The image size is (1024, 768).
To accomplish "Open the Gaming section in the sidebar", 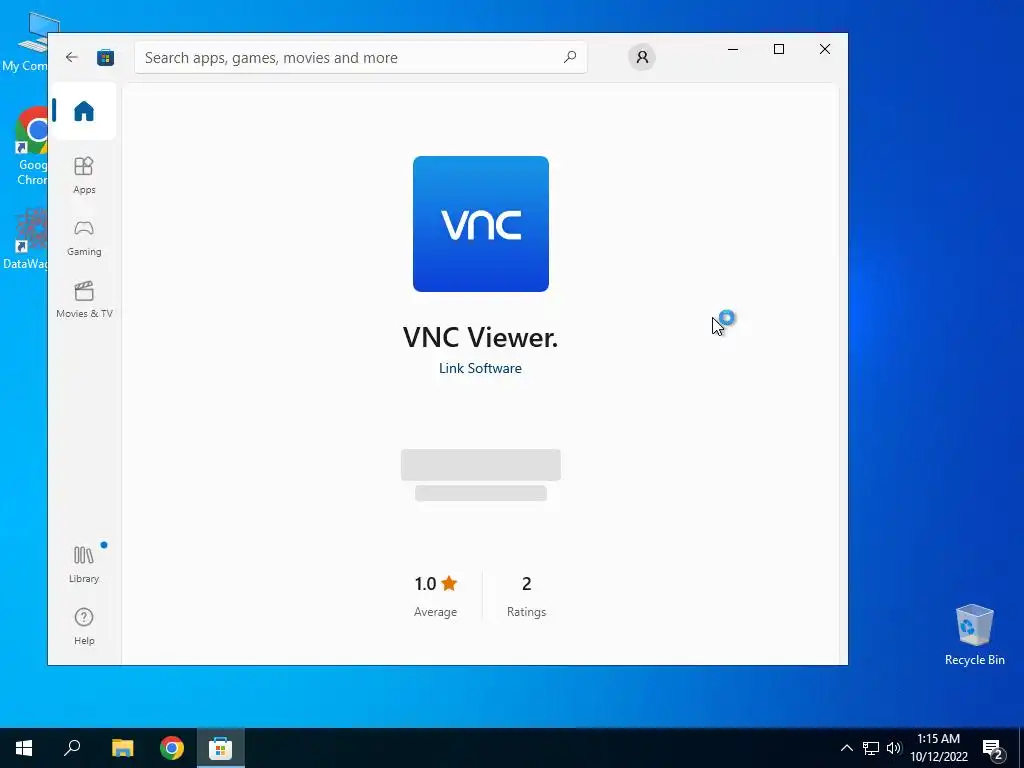I will pyautogui.click(x=84, y=238).
